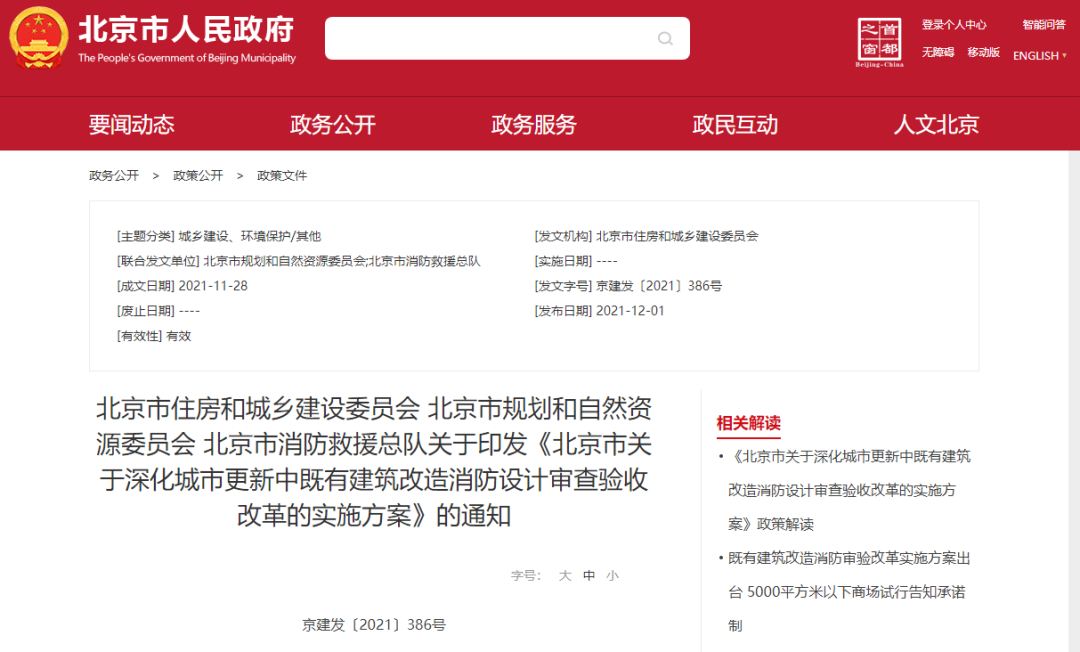Open the 政民互动 menu

pyautogui.click(x=735, y=125)
